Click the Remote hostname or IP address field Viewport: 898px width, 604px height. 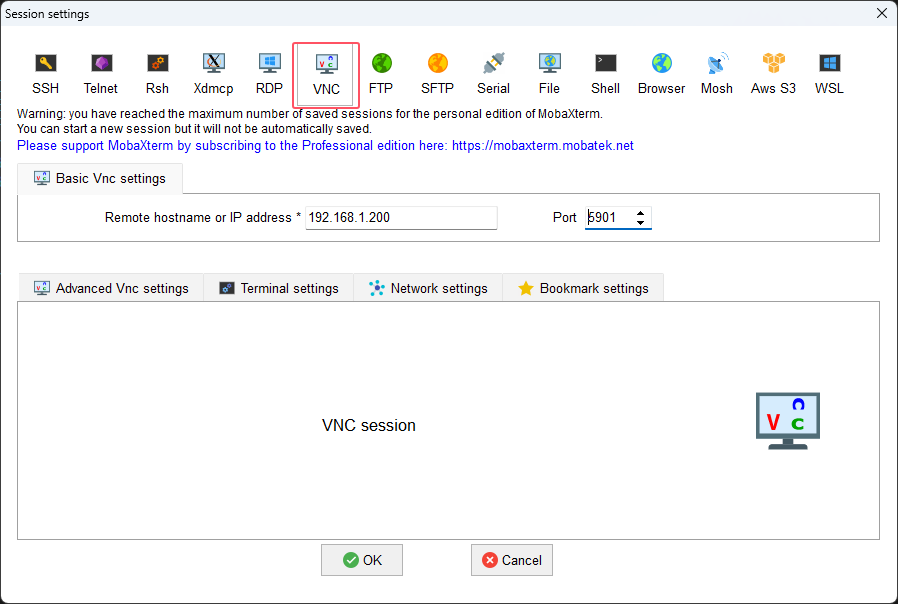click(x=401, y=218)
